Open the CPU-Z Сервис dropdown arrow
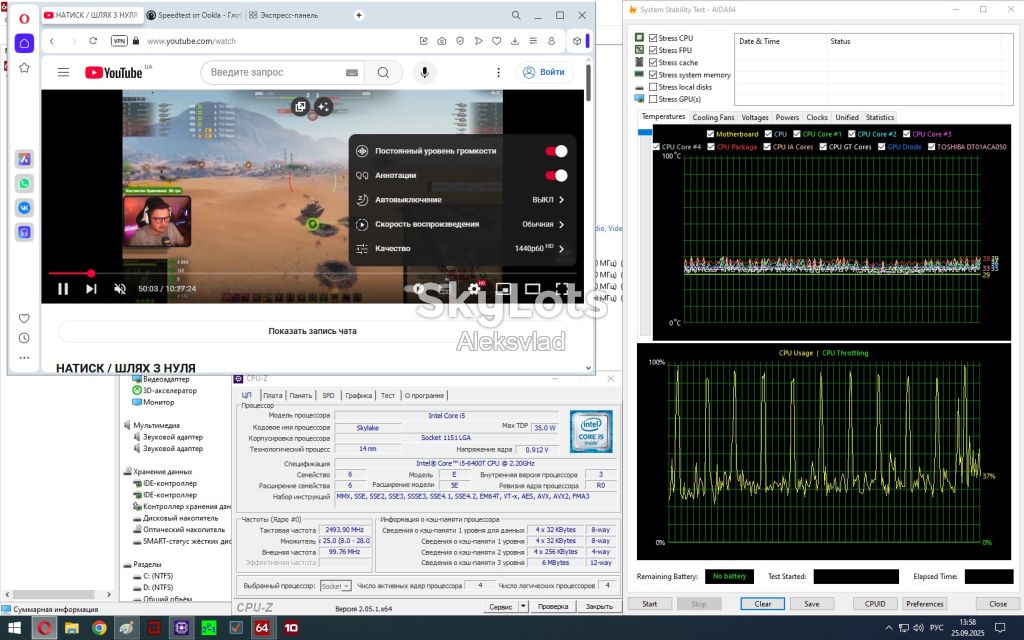Viewport: 1024px width, 640px height. [523, 607]
